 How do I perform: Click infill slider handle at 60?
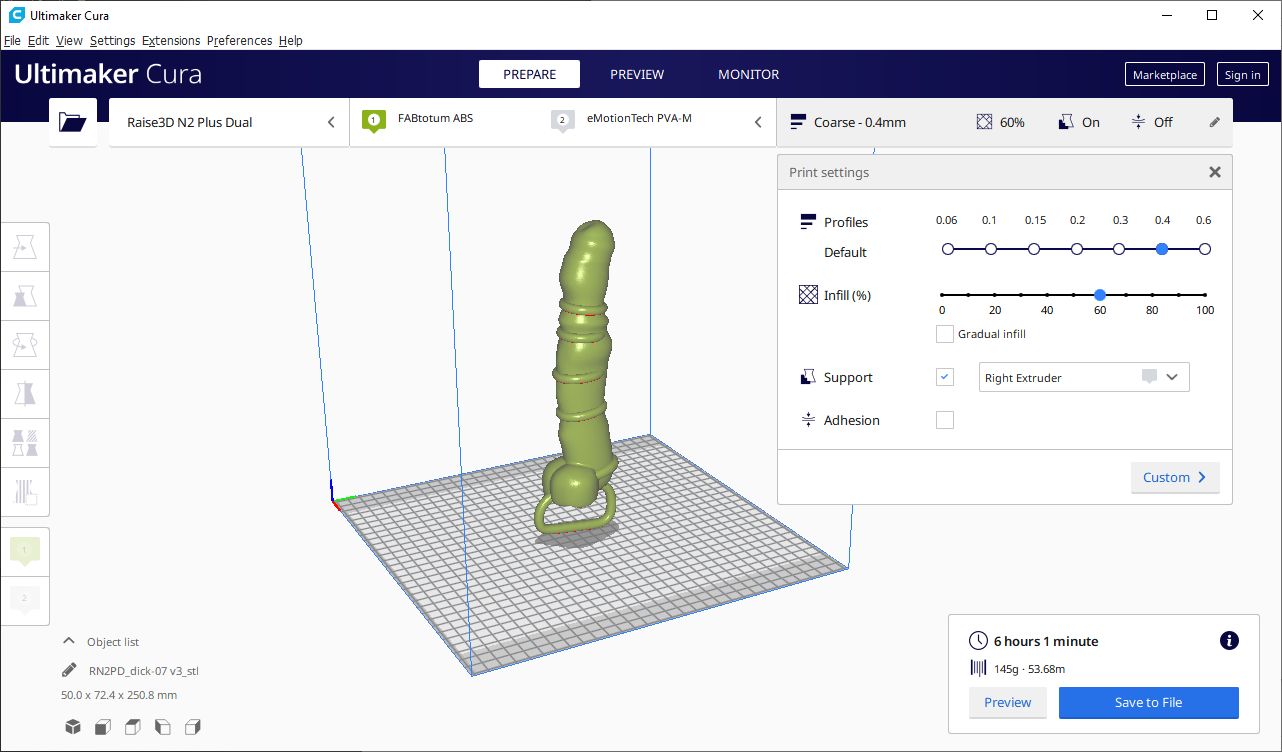click(1100, 295)
